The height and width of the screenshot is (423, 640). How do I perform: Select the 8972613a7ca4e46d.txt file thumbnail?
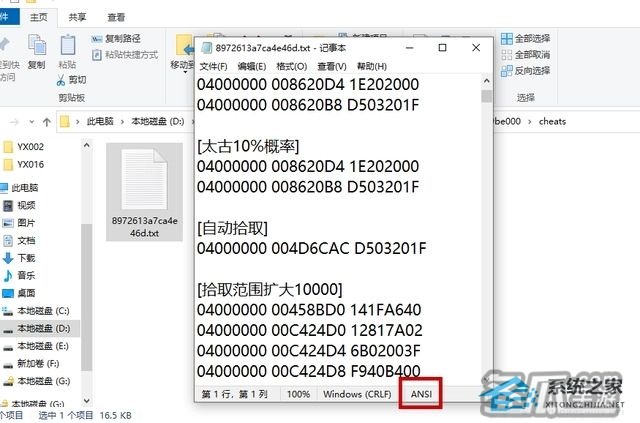(x=144, y=192)
